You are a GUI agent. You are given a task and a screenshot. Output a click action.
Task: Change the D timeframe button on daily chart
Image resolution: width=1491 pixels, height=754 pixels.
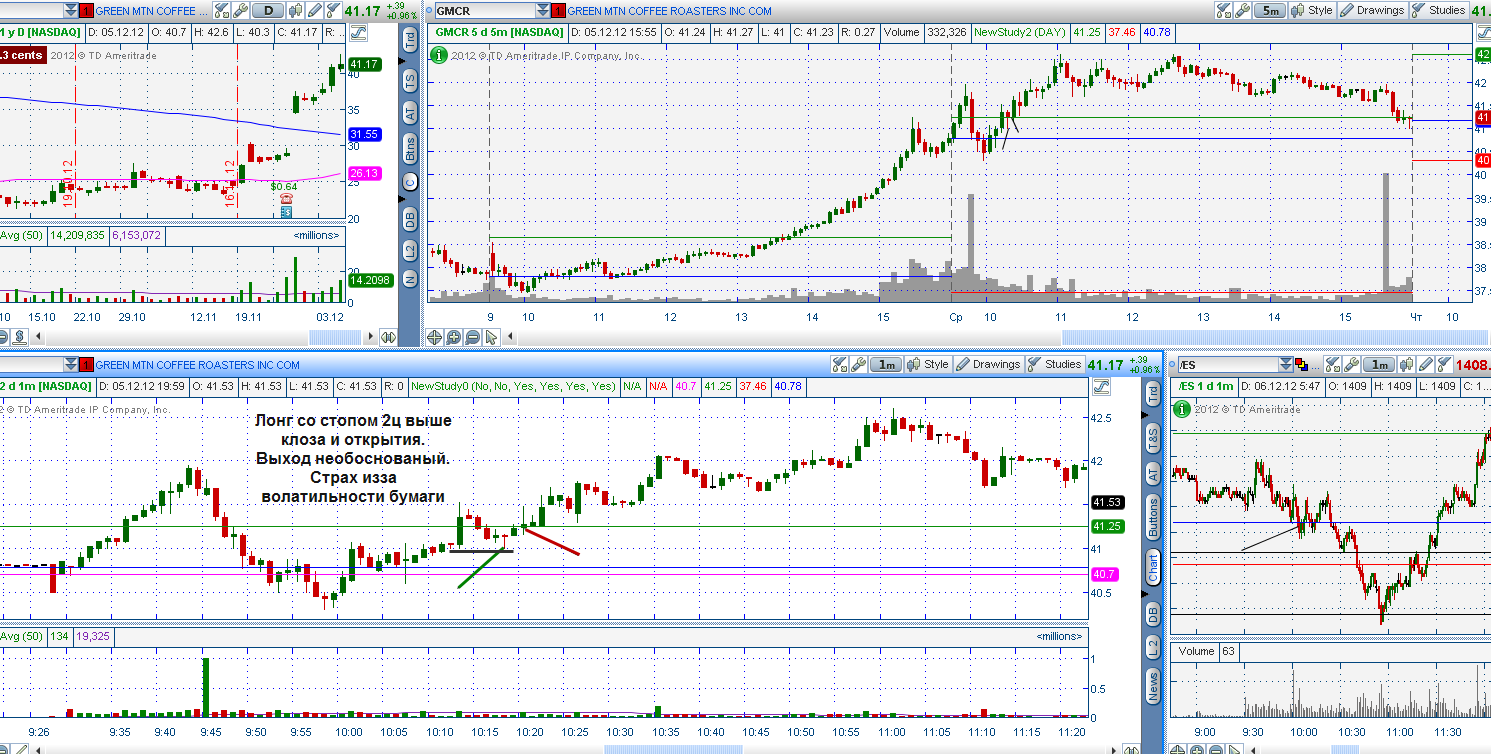click(x=268, y=11)
